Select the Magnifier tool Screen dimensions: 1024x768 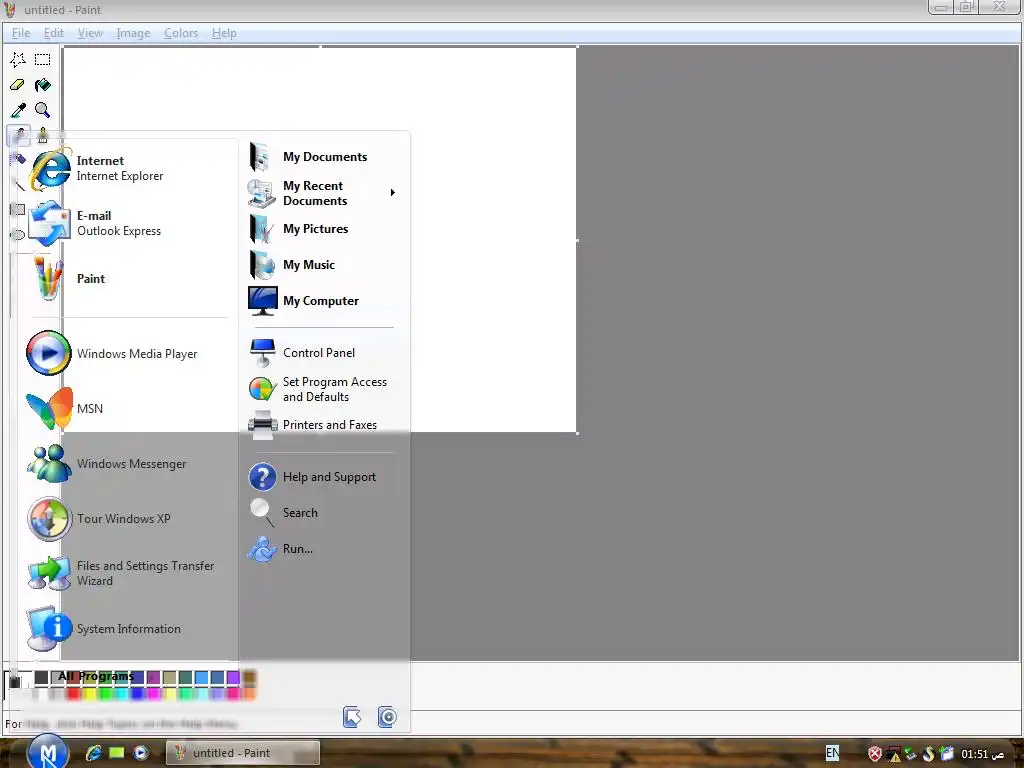[x=42, y=110]
